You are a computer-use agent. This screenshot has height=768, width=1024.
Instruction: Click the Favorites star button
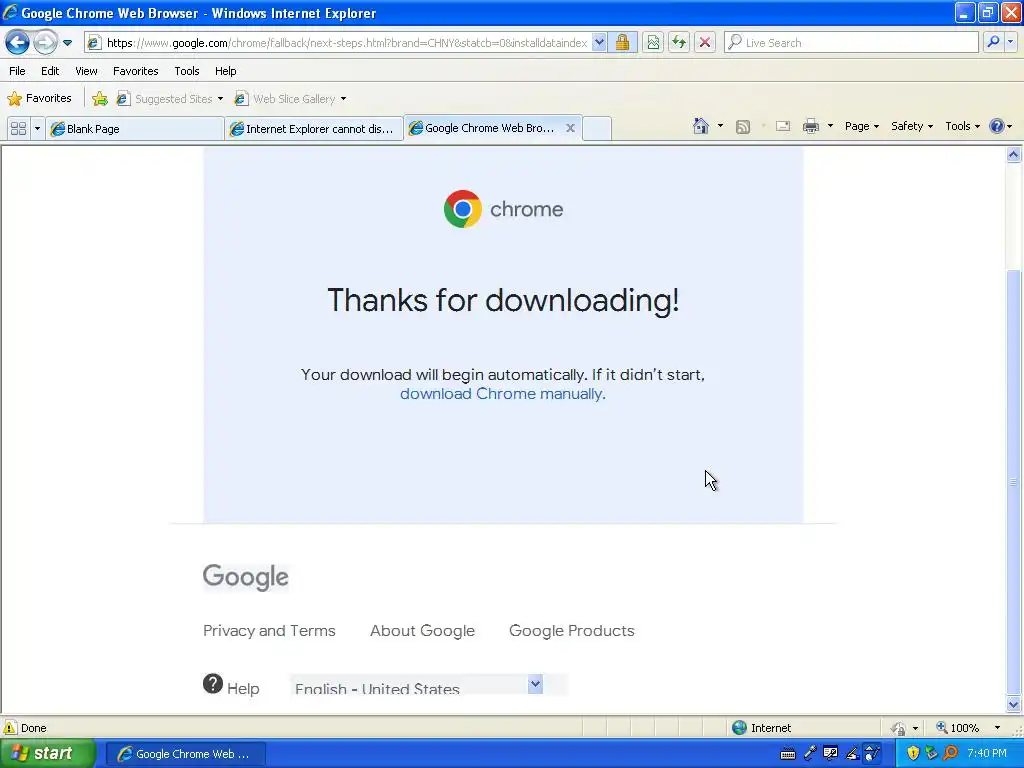click(39, 99)
